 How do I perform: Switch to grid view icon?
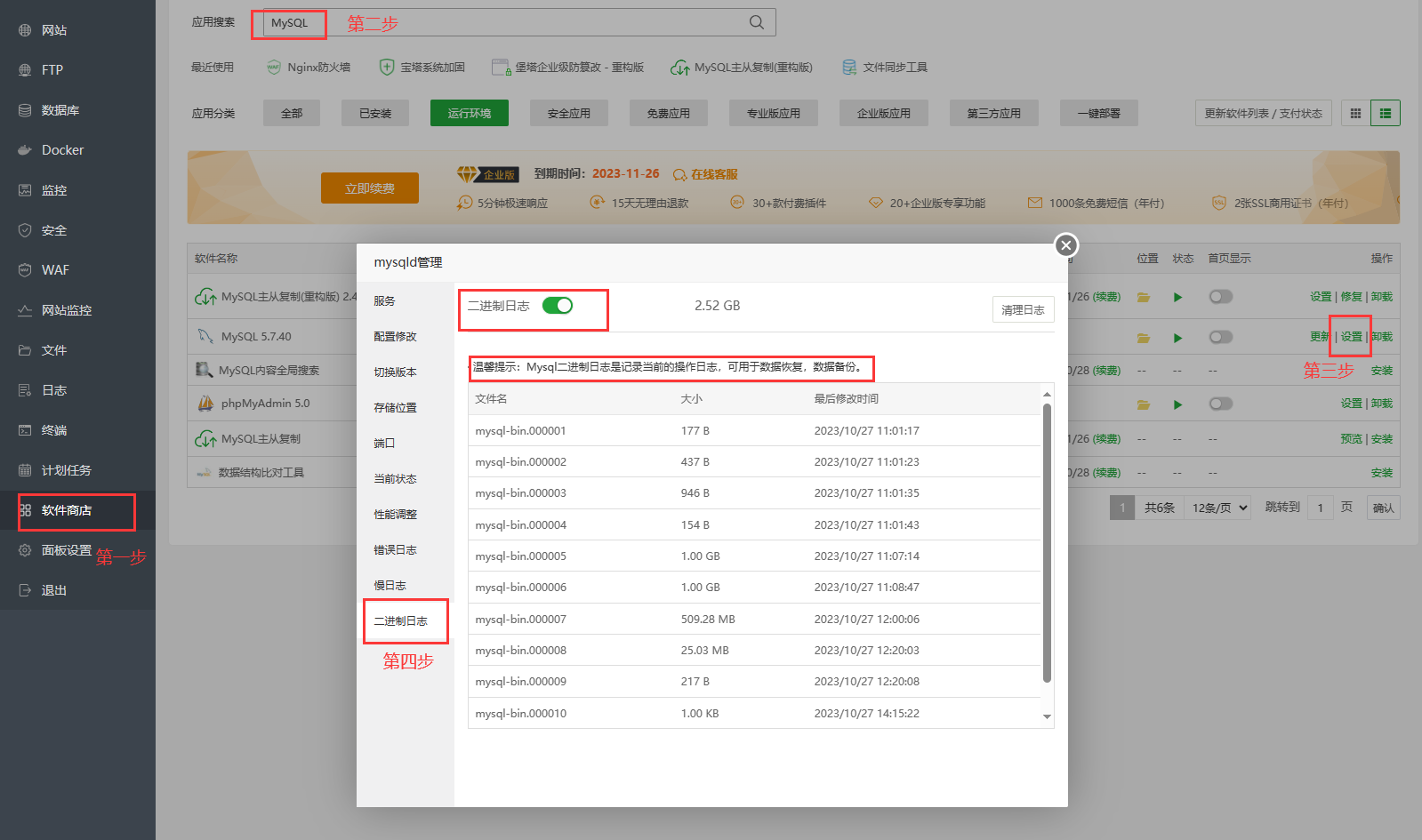(x=1355, y=113)
